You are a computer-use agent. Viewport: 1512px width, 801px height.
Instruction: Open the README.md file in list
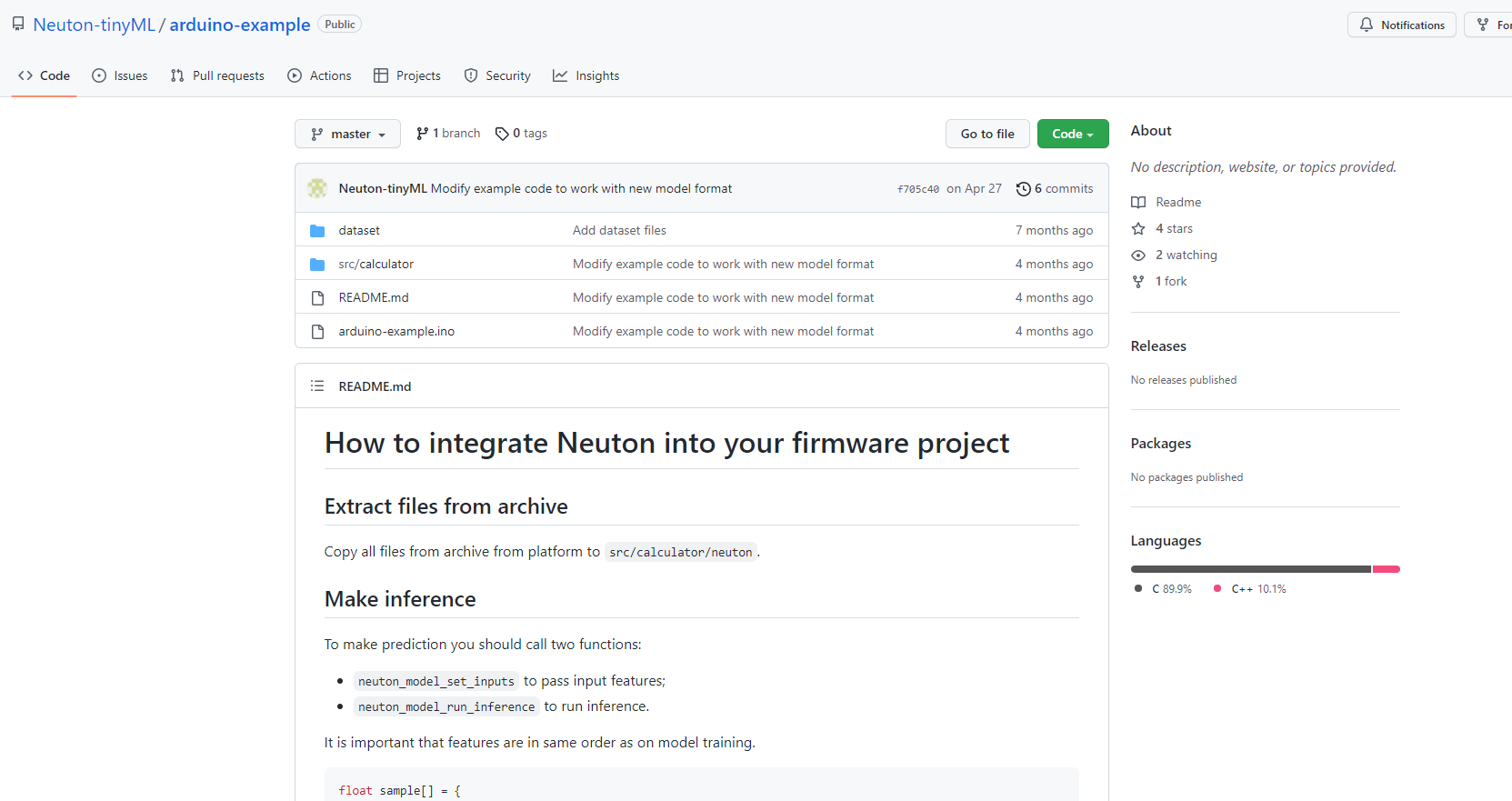[x=374, y=297]
